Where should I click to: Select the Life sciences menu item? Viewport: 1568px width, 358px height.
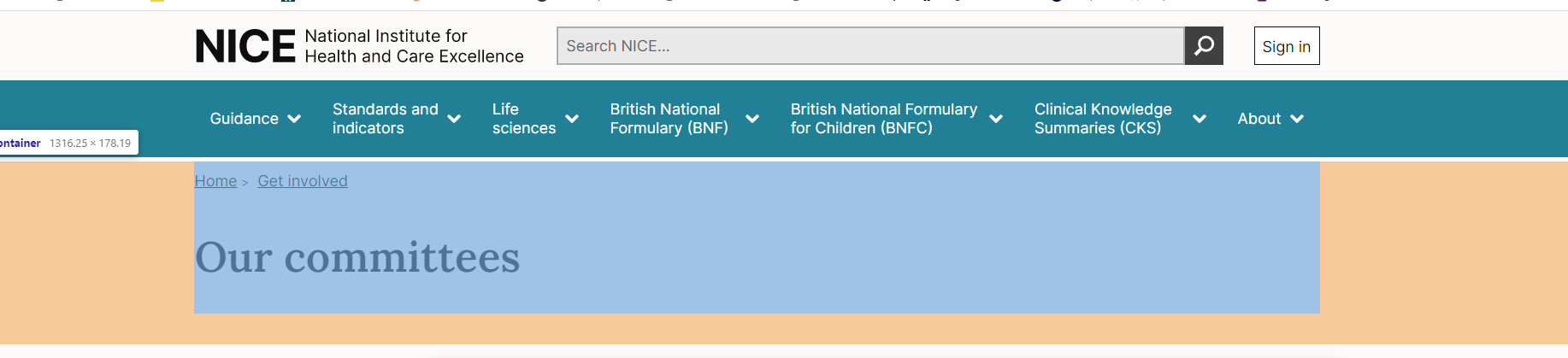[524, 119]
